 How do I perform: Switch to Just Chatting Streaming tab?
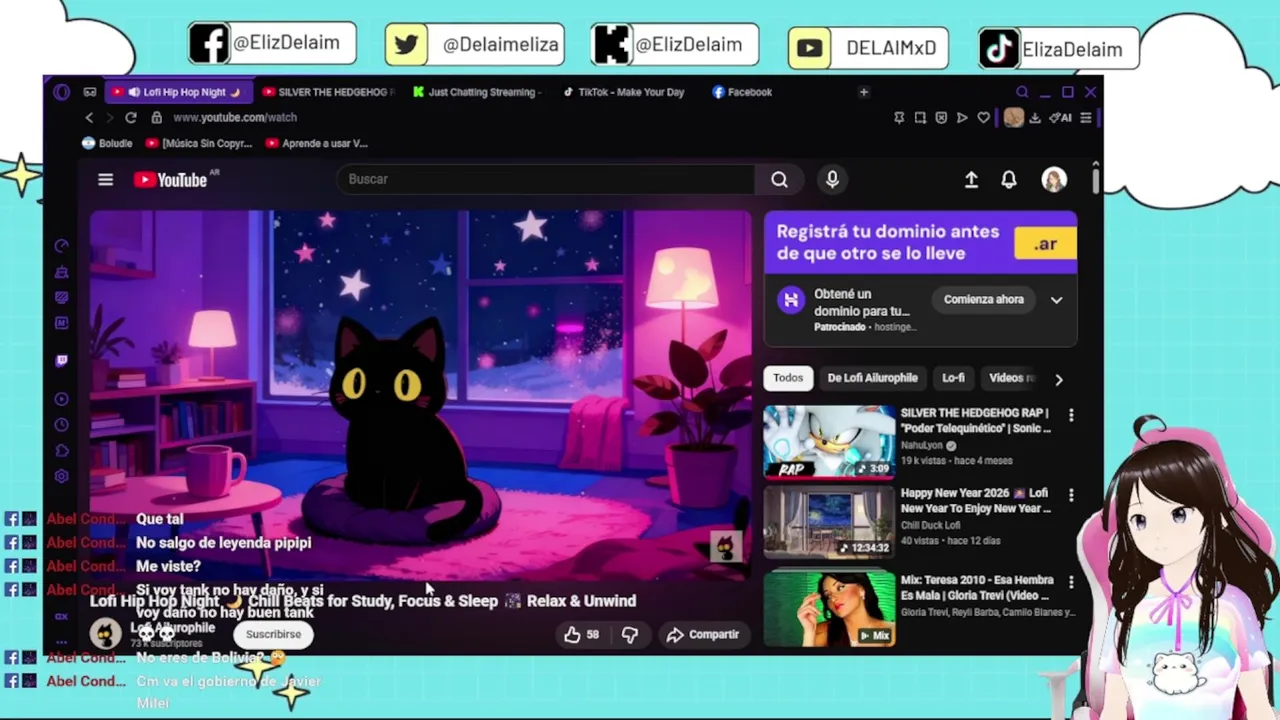pyautogui.click(x=478, y=92)
